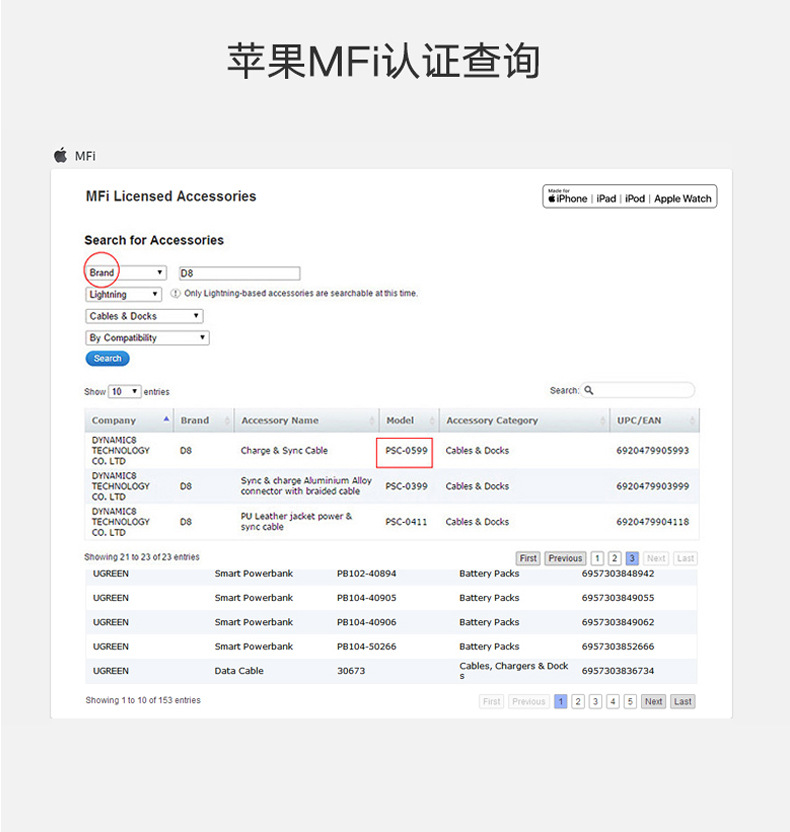This screenshot has width=790, height=832.
Task: Jump to the First page of D8 results
Action: tap(528, 558)
